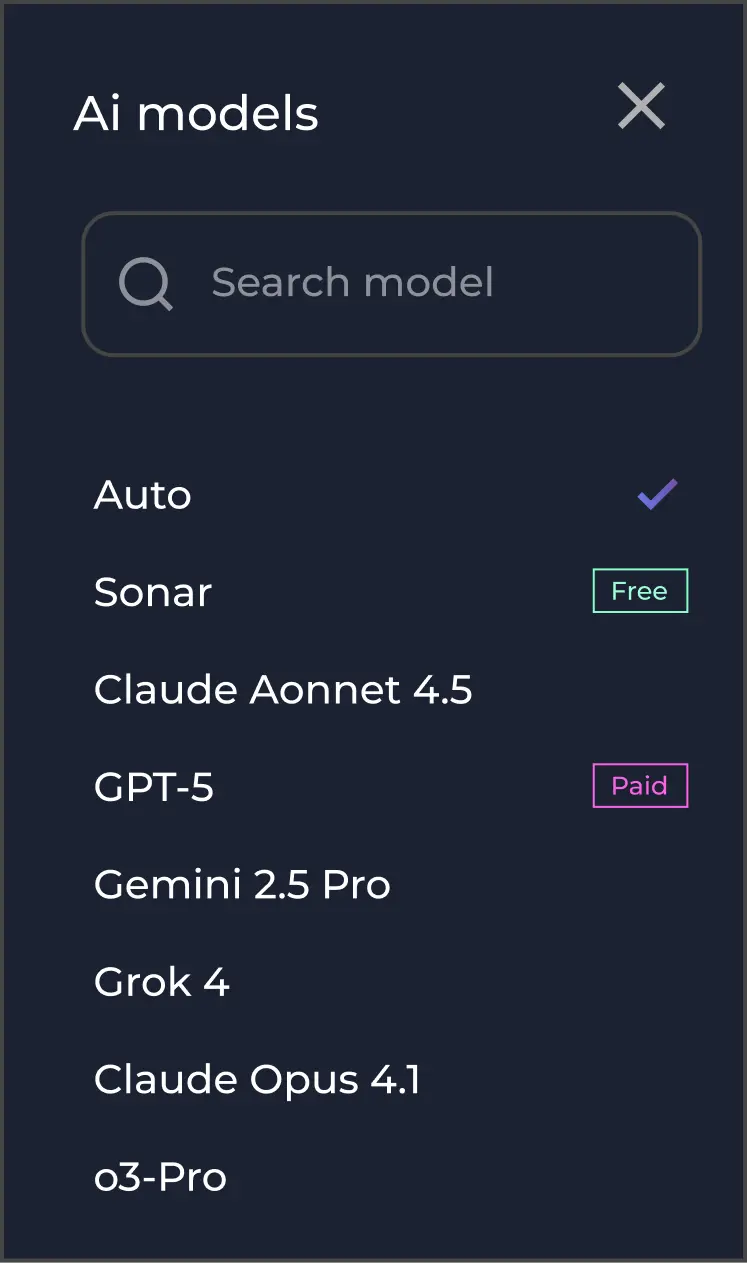Click the magnifying glass search icon

coord(146,284)
